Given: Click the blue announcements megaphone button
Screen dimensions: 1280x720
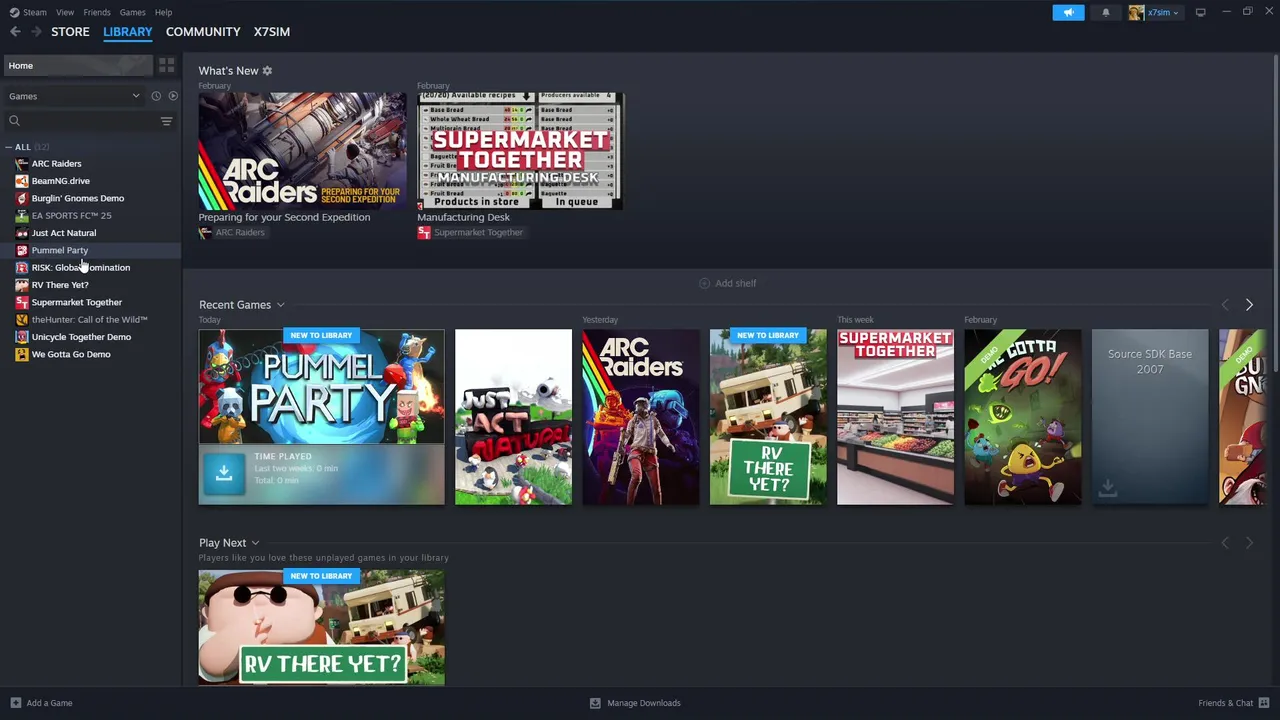Looking at the screenshot, I should pyautogui.click(x=1068, y=12).
